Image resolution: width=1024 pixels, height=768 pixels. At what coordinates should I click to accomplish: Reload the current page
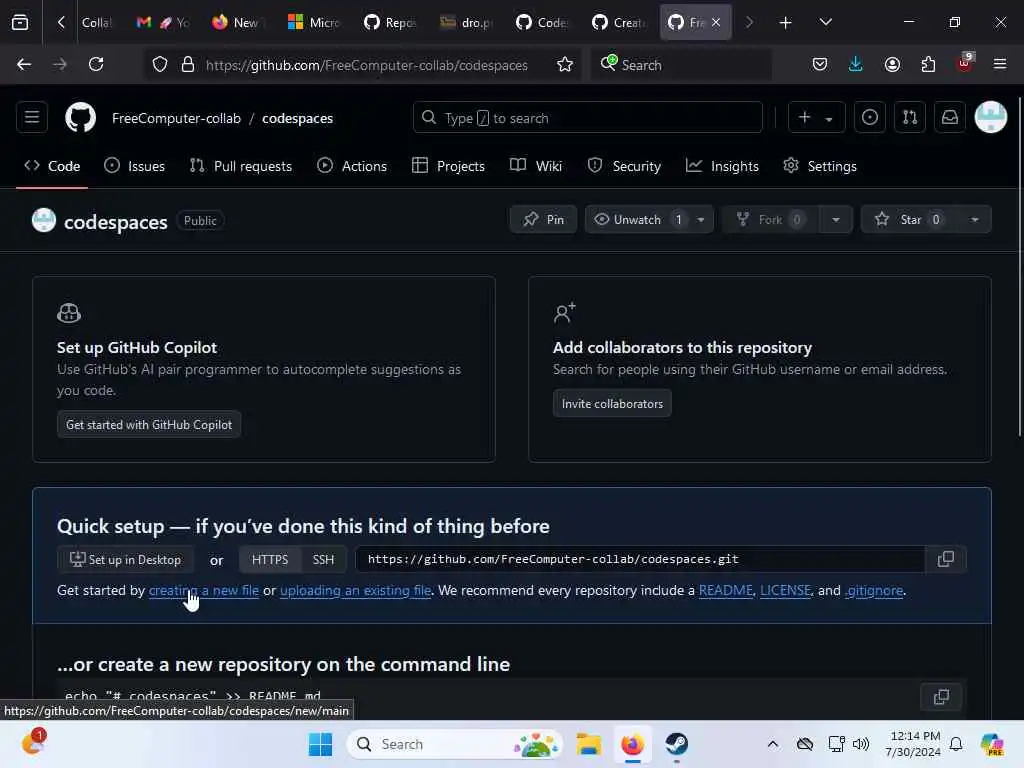pyautogui.click(x=96, y=64)
